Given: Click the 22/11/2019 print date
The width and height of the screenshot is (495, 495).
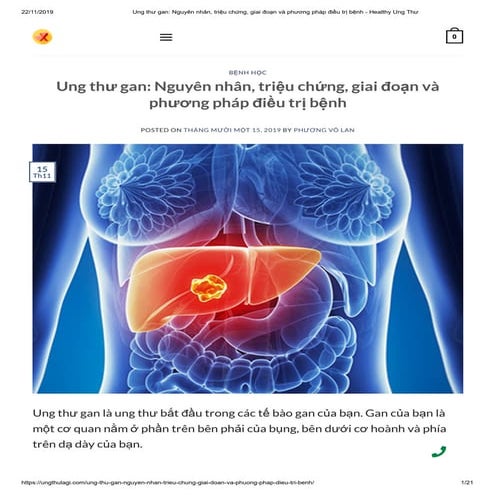Looking at the screenshot, I should click(x=37, y=12).
